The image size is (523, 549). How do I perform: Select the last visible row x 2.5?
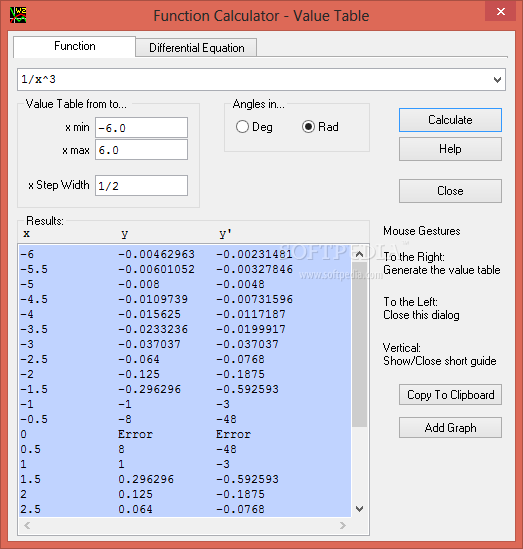(x=185, y=509)
